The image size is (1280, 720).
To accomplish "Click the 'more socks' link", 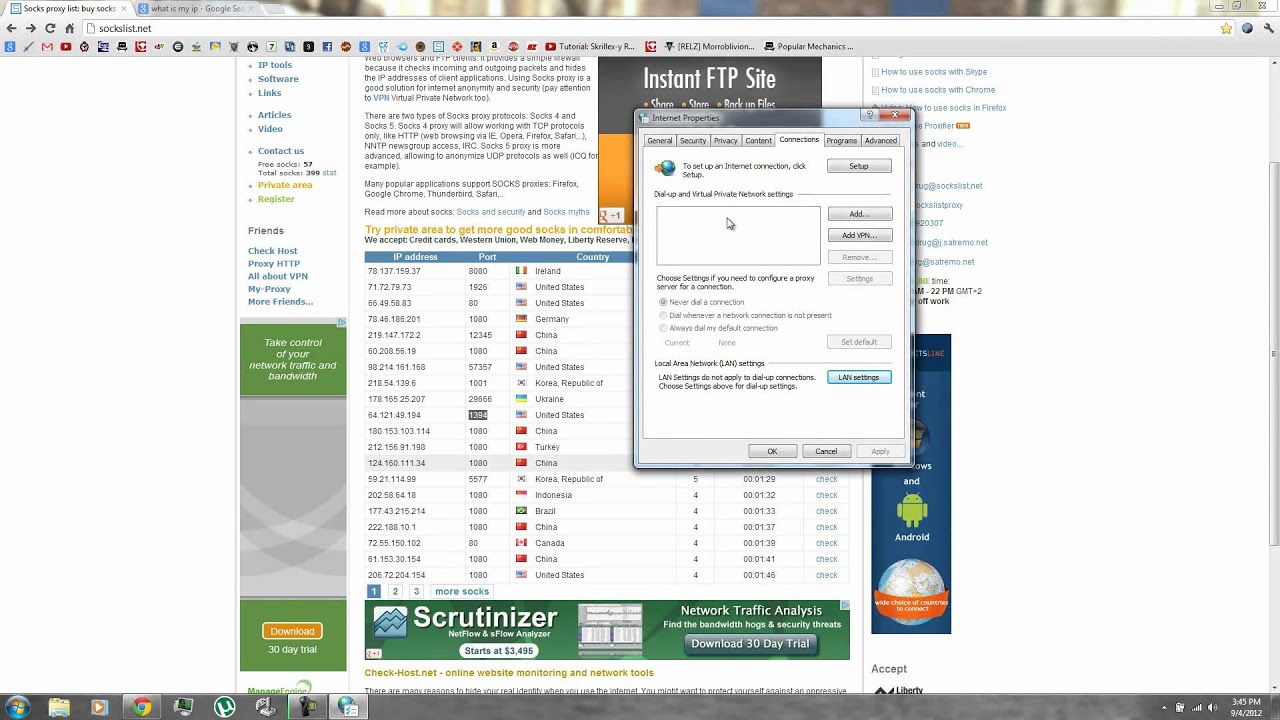I will click(462, 592).
